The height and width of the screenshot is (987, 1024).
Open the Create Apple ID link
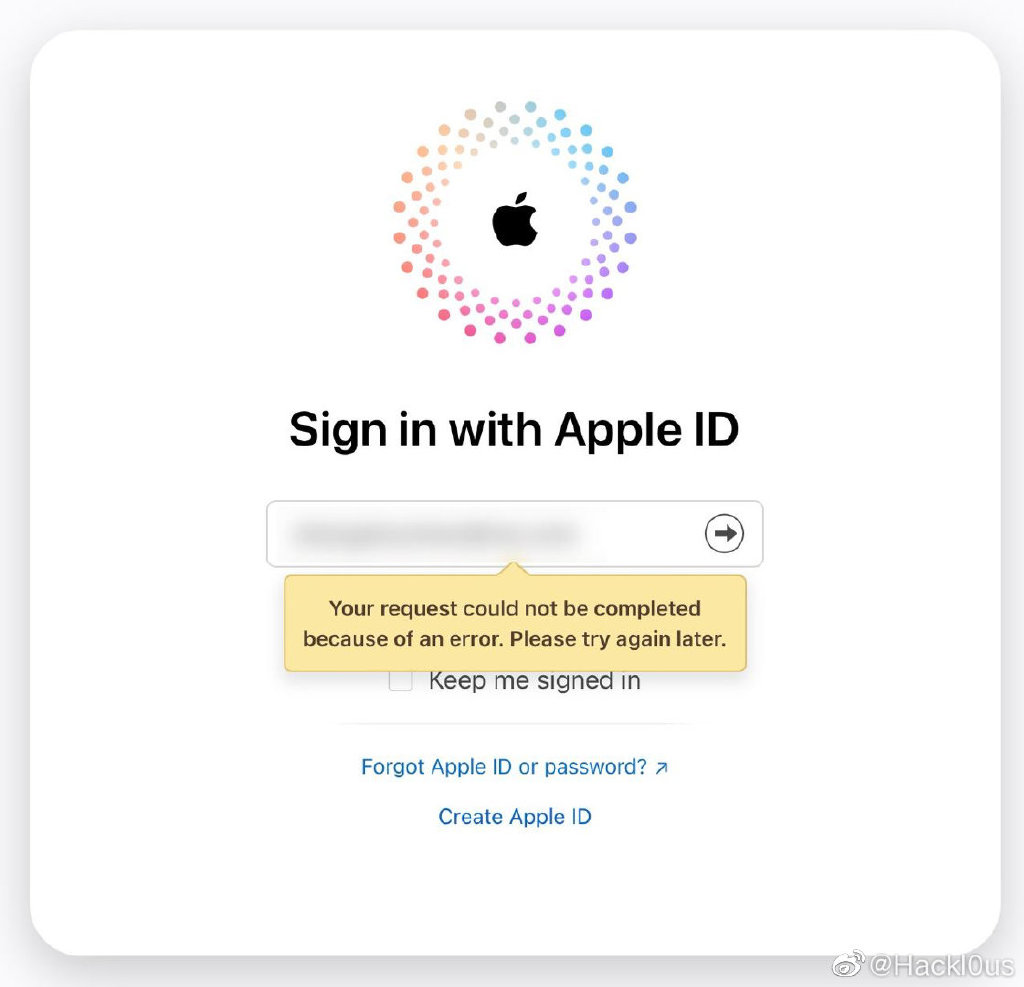515,817
